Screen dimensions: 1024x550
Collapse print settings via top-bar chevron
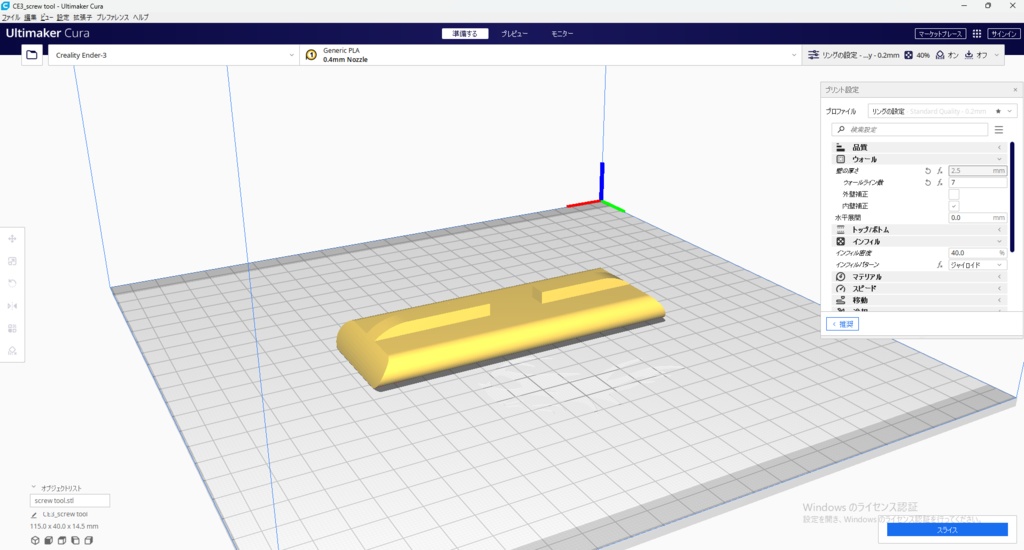pyautogui.click(x=997, y=55)
